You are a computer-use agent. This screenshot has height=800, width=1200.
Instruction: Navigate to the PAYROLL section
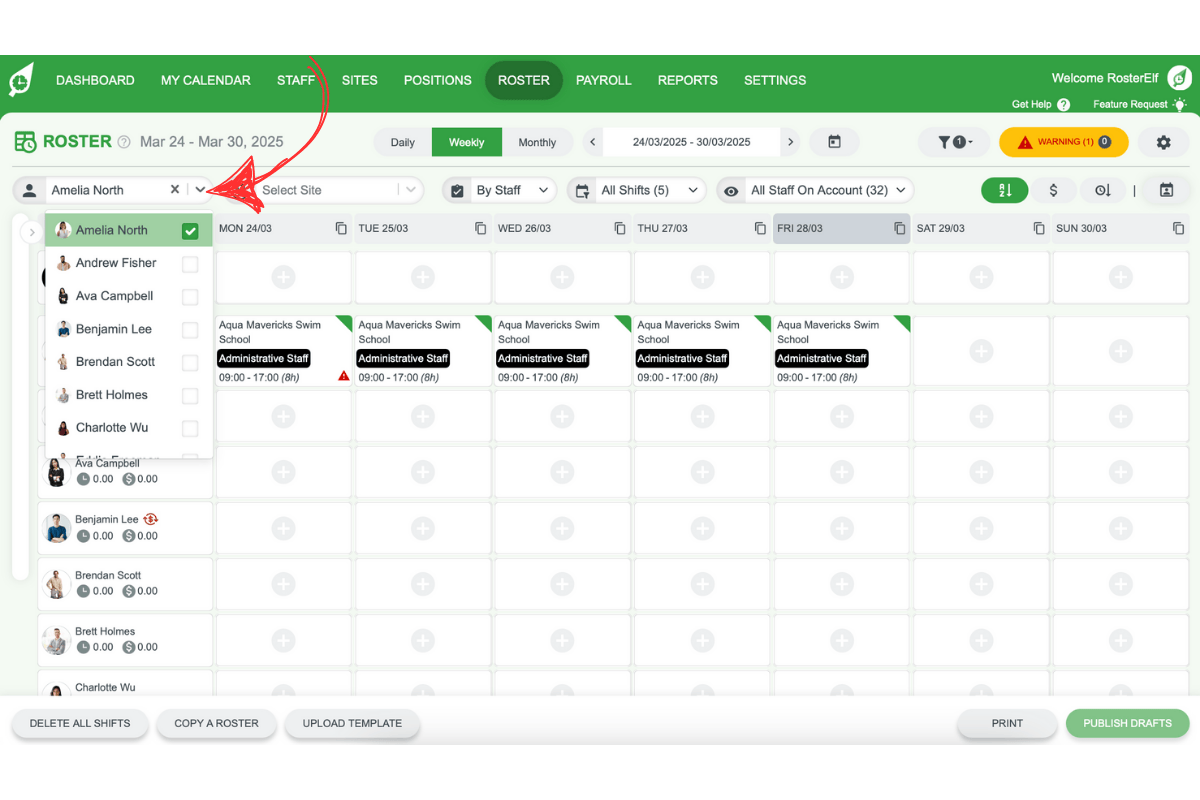[603, 80]
